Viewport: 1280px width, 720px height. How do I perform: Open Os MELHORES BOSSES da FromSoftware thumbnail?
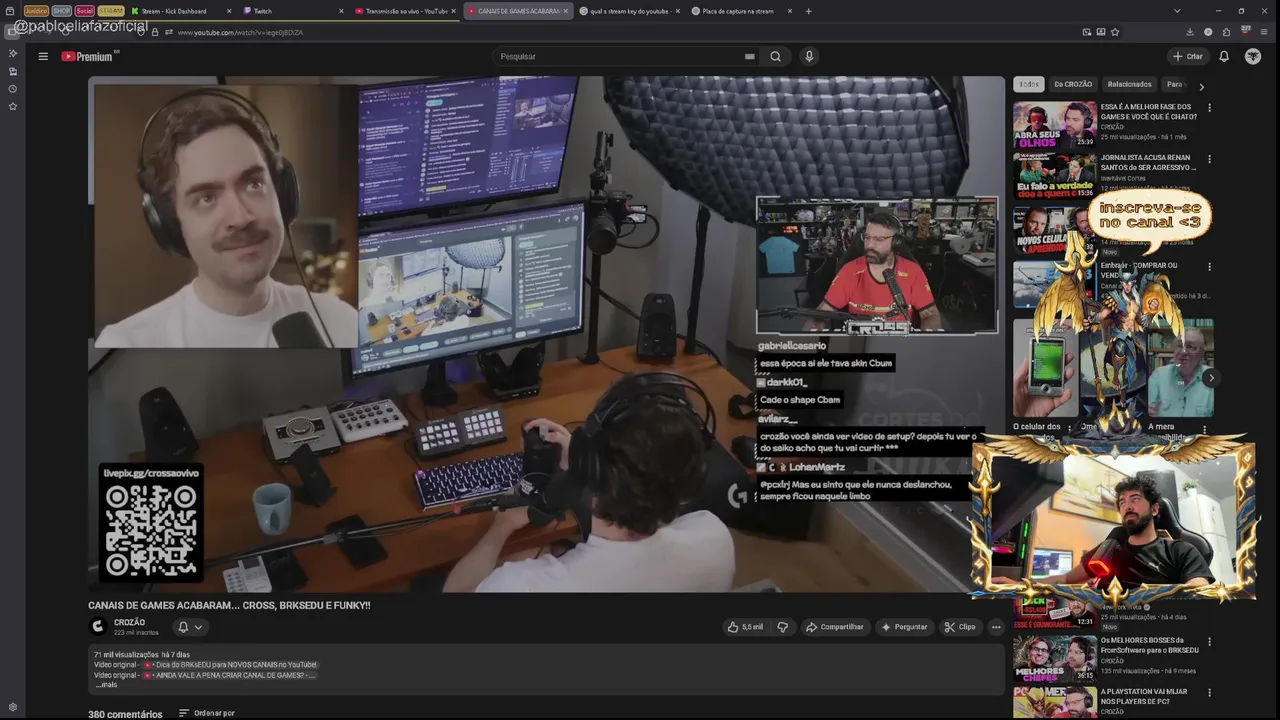[1054, 659]
